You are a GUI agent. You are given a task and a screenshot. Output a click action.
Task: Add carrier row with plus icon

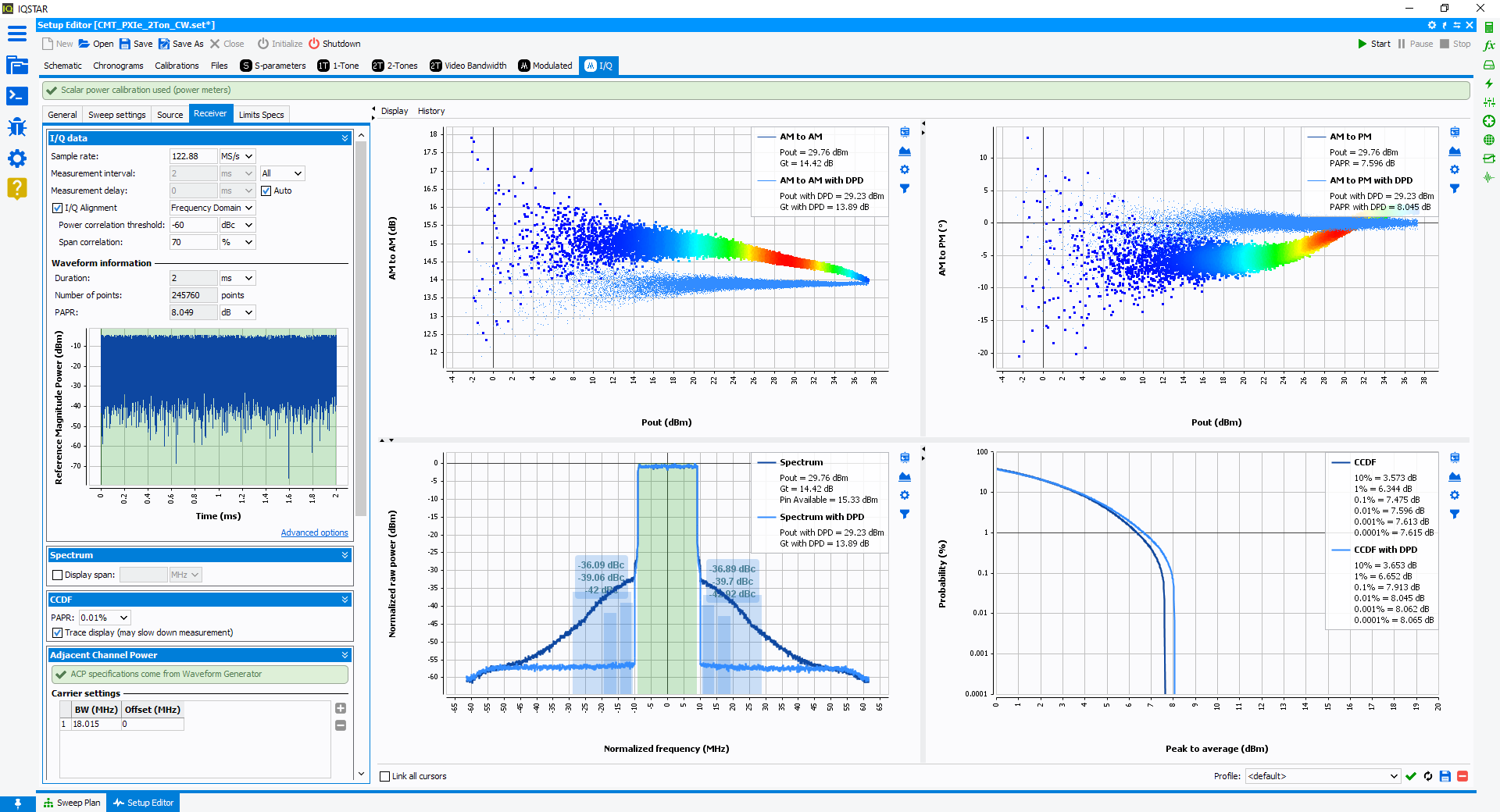341,708
